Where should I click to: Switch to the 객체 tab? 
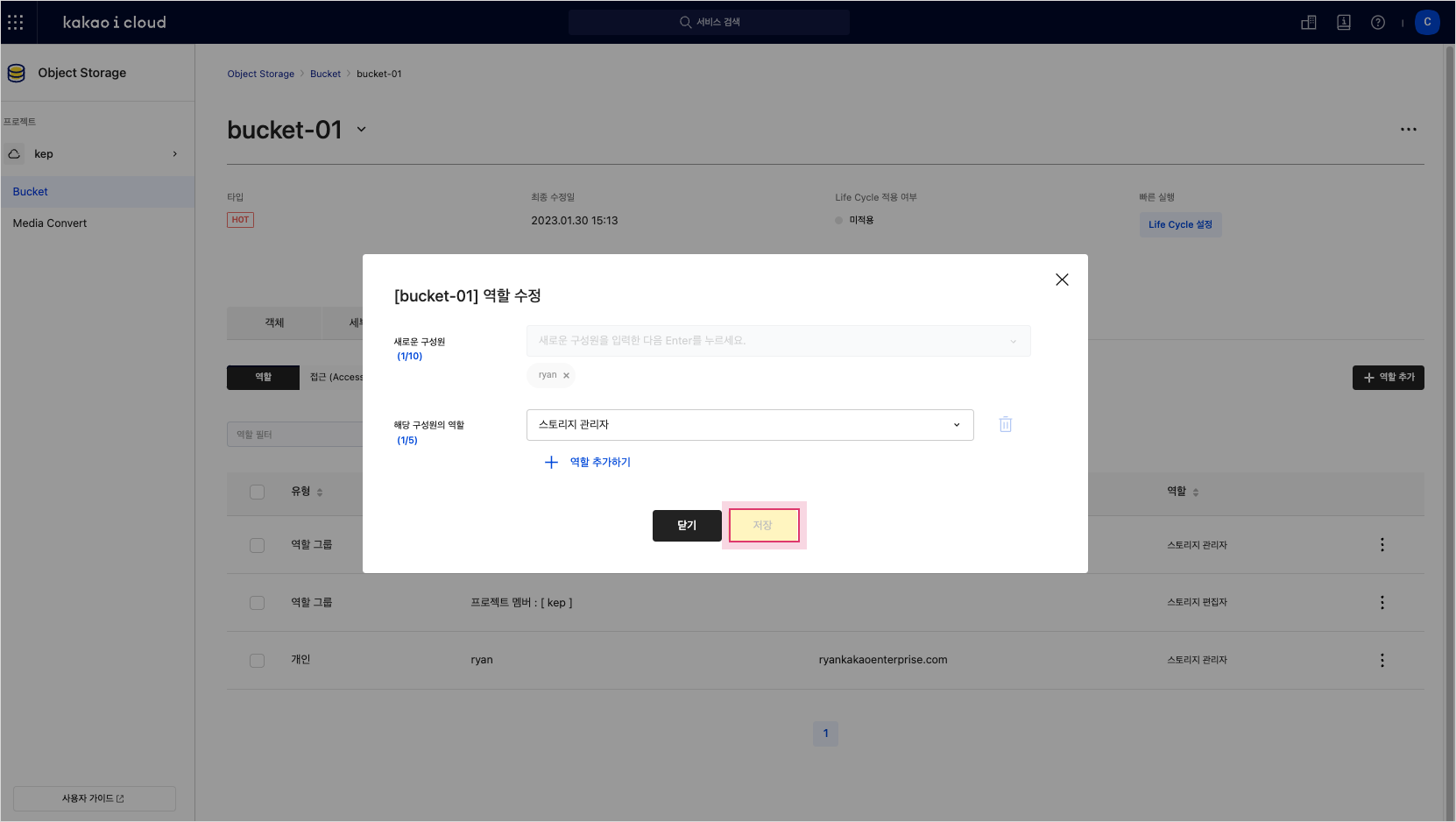(x=274, y=322)
